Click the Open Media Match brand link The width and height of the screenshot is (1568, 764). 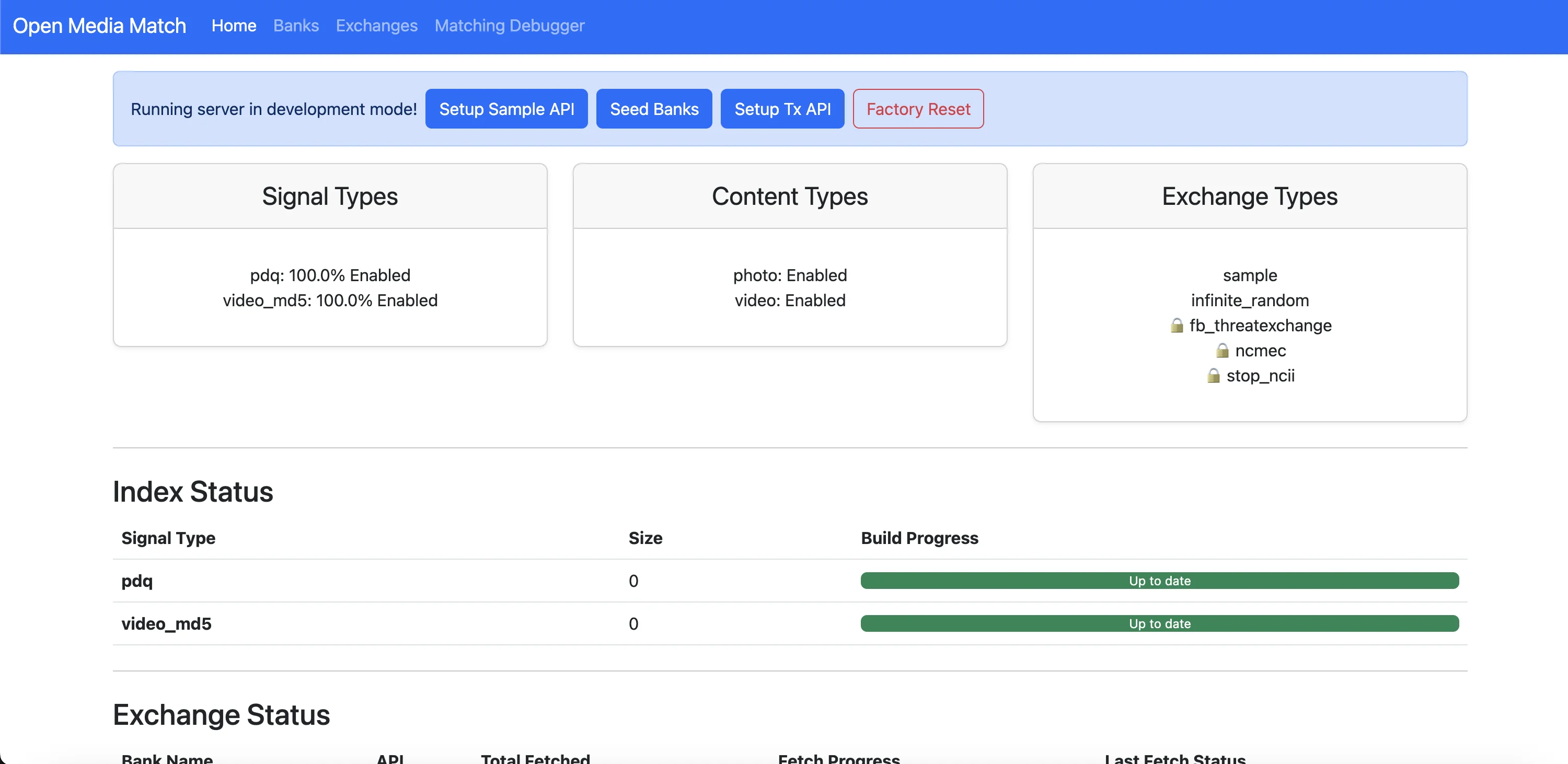(x=99, y=26)
